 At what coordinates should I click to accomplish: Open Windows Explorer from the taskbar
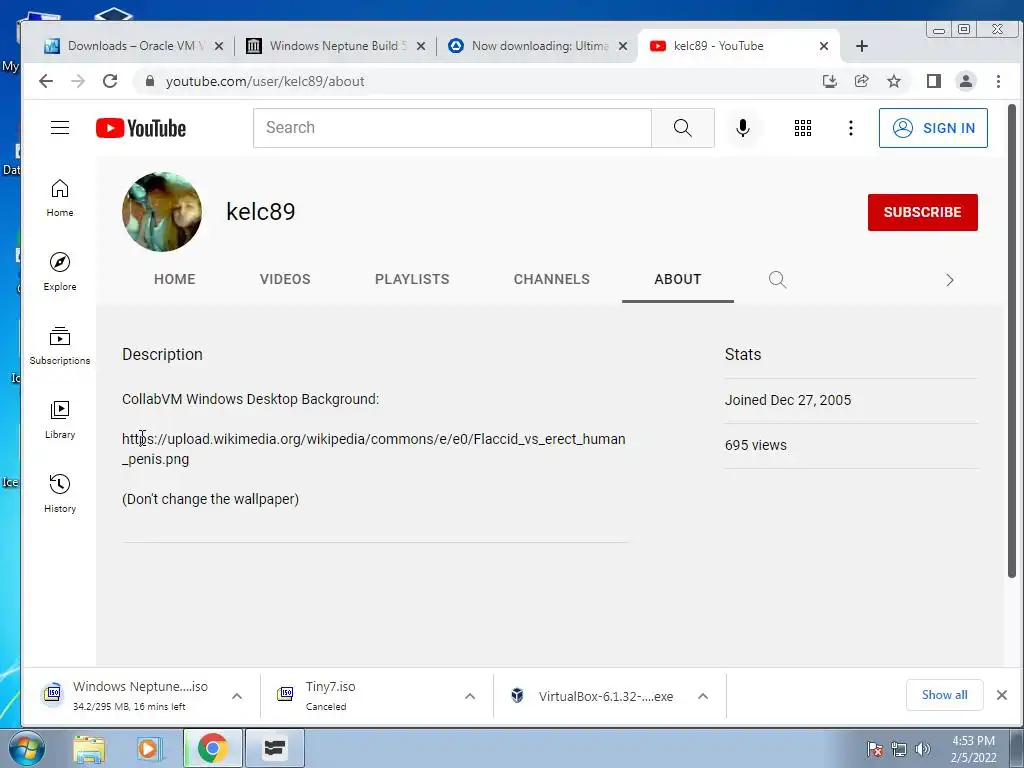coord(89,748)
